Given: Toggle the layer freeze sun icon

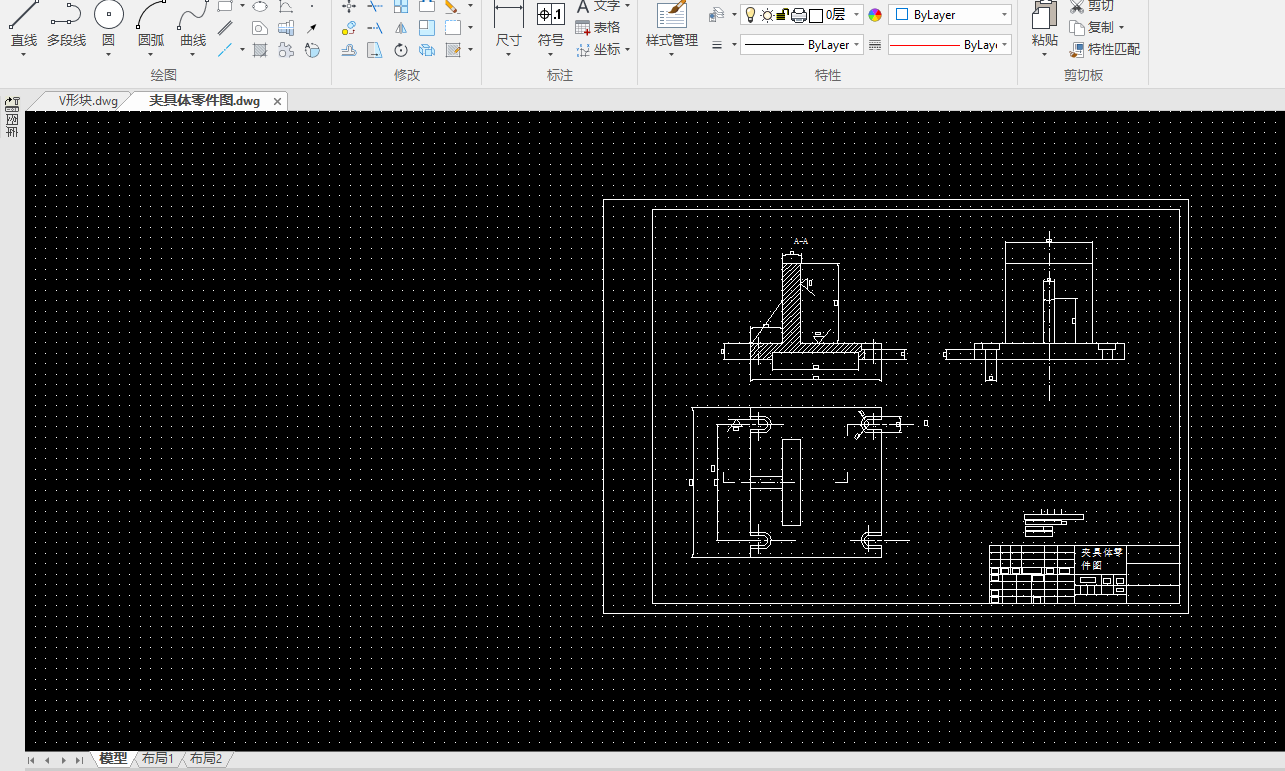Looking at the screenshot, I should [x=766, y=15].
